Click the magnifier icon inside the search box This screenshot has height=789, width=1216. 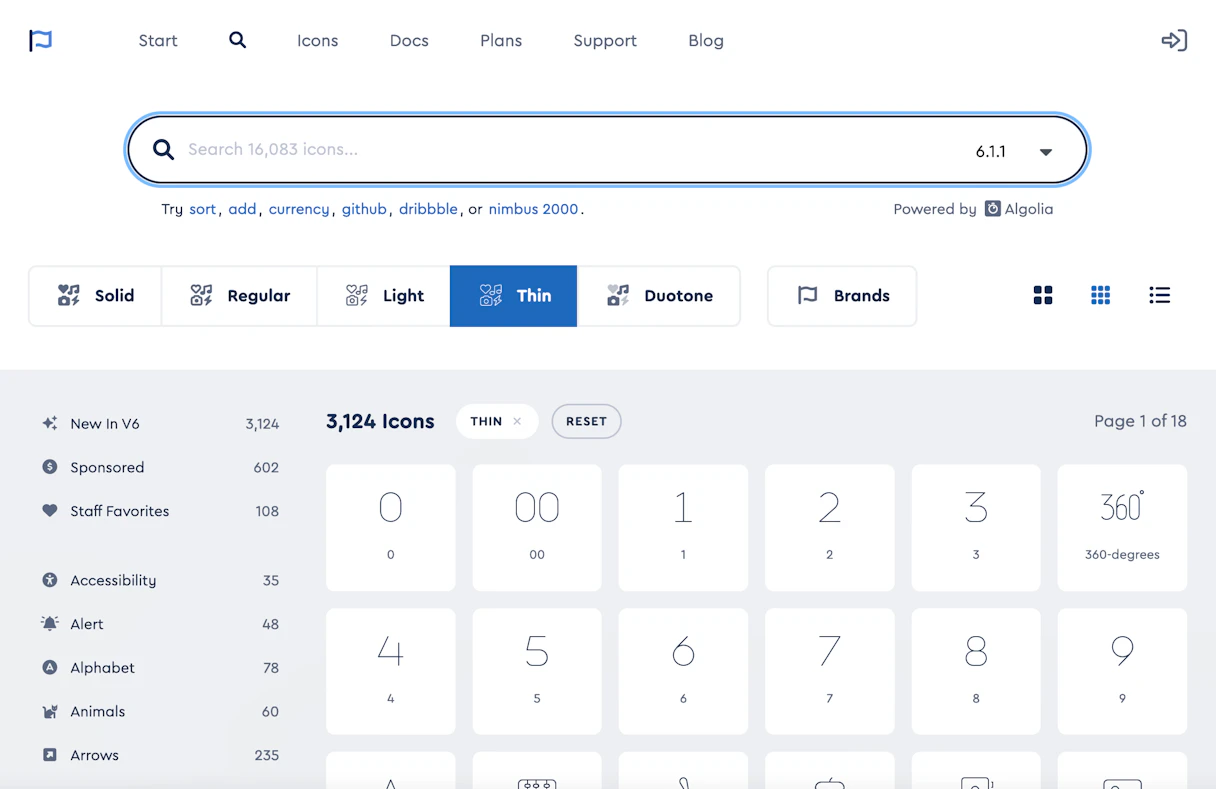tap(163, 150)
